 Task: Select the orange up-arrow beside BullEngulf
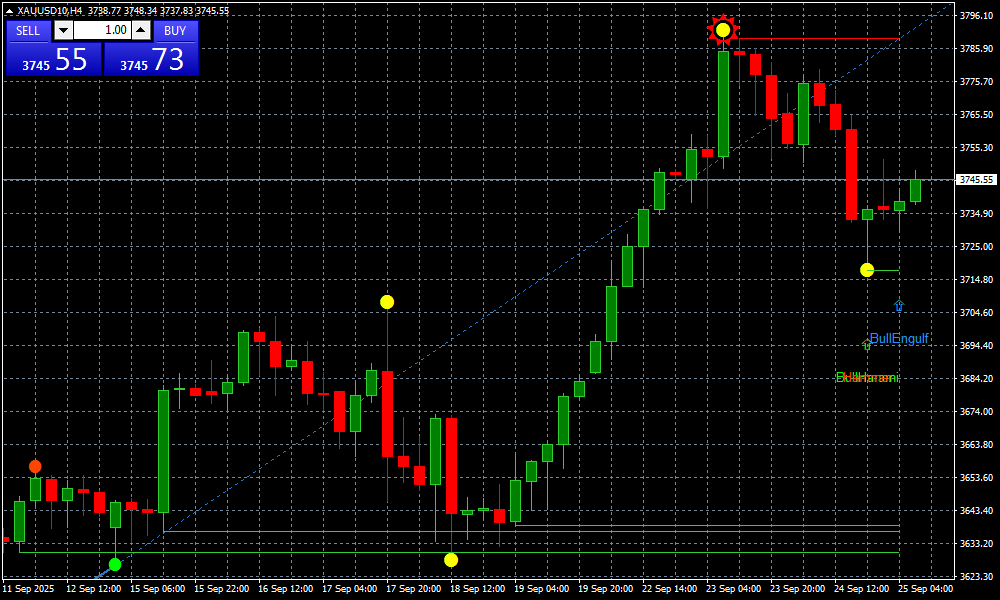point(866,344)
